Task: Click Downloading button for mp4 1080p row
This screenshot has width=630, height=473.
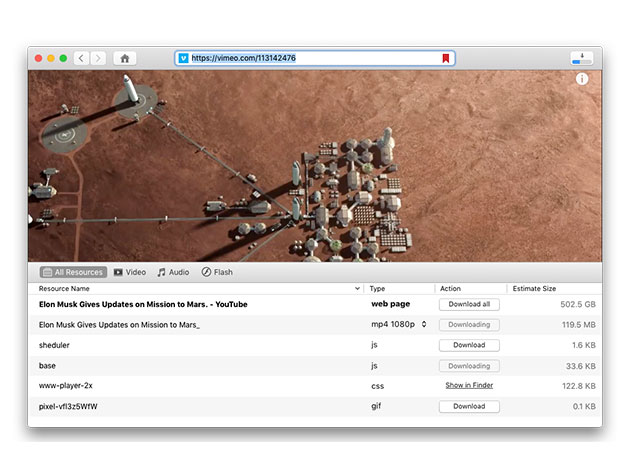Action: pyautogui.click(x=469, y=325)
